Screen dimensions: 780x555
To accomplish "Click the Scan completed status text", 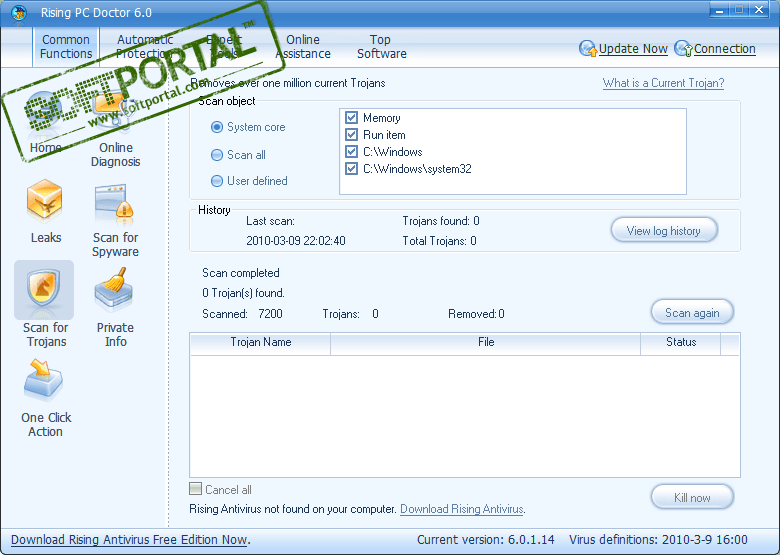I will click(241, 273).
